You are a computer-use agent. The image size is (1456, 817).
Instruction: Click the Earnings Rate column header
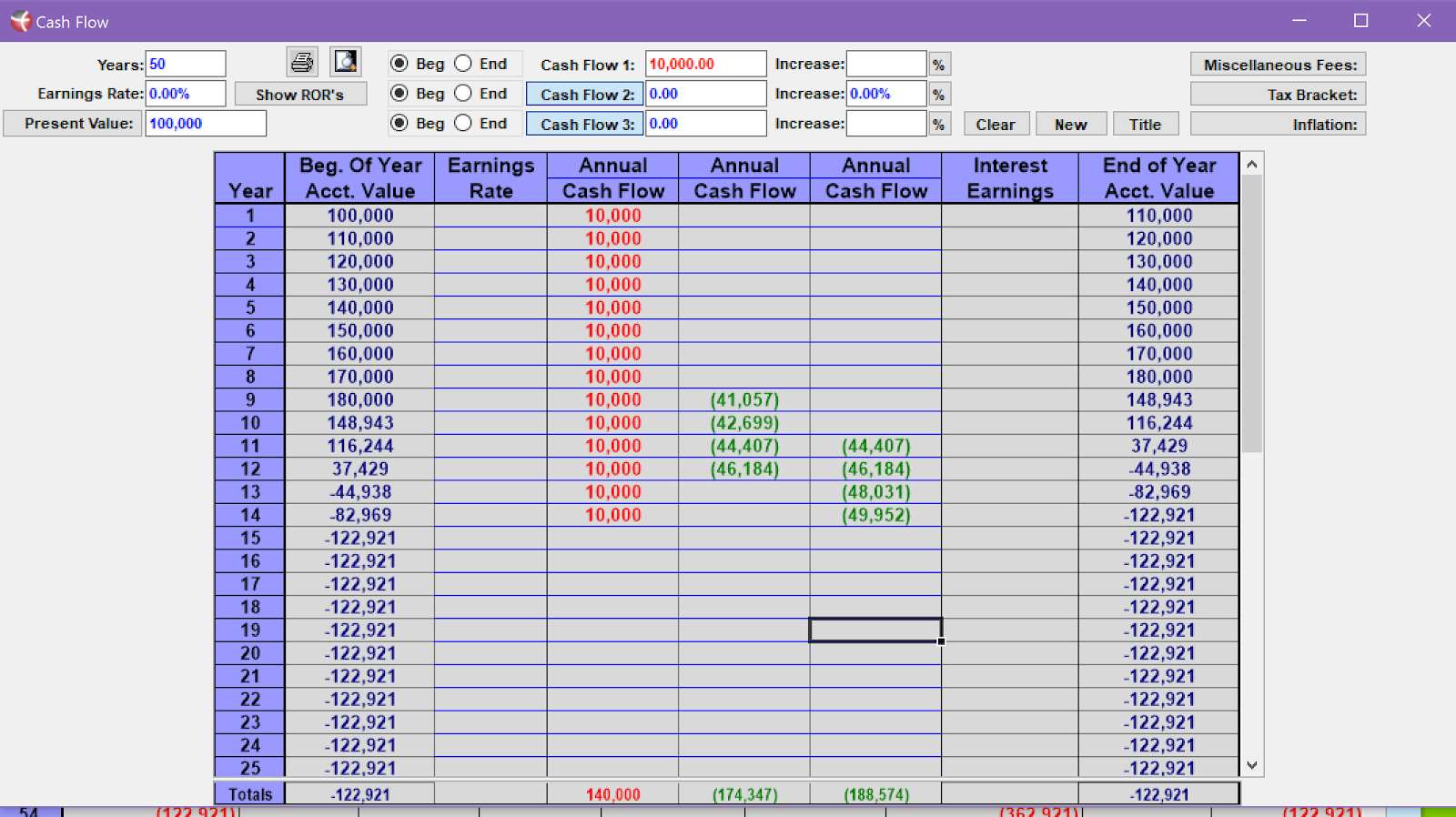coord(491,178)
